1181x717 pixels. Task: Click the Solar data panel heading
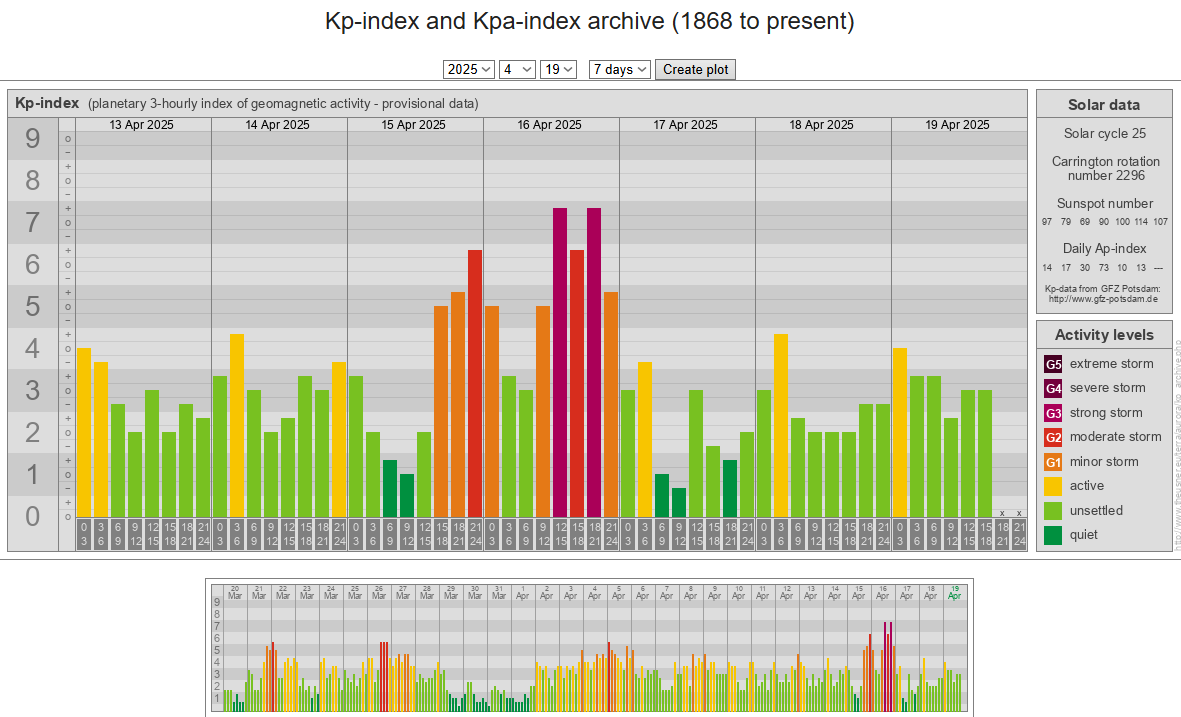[x=1103, y=105]
